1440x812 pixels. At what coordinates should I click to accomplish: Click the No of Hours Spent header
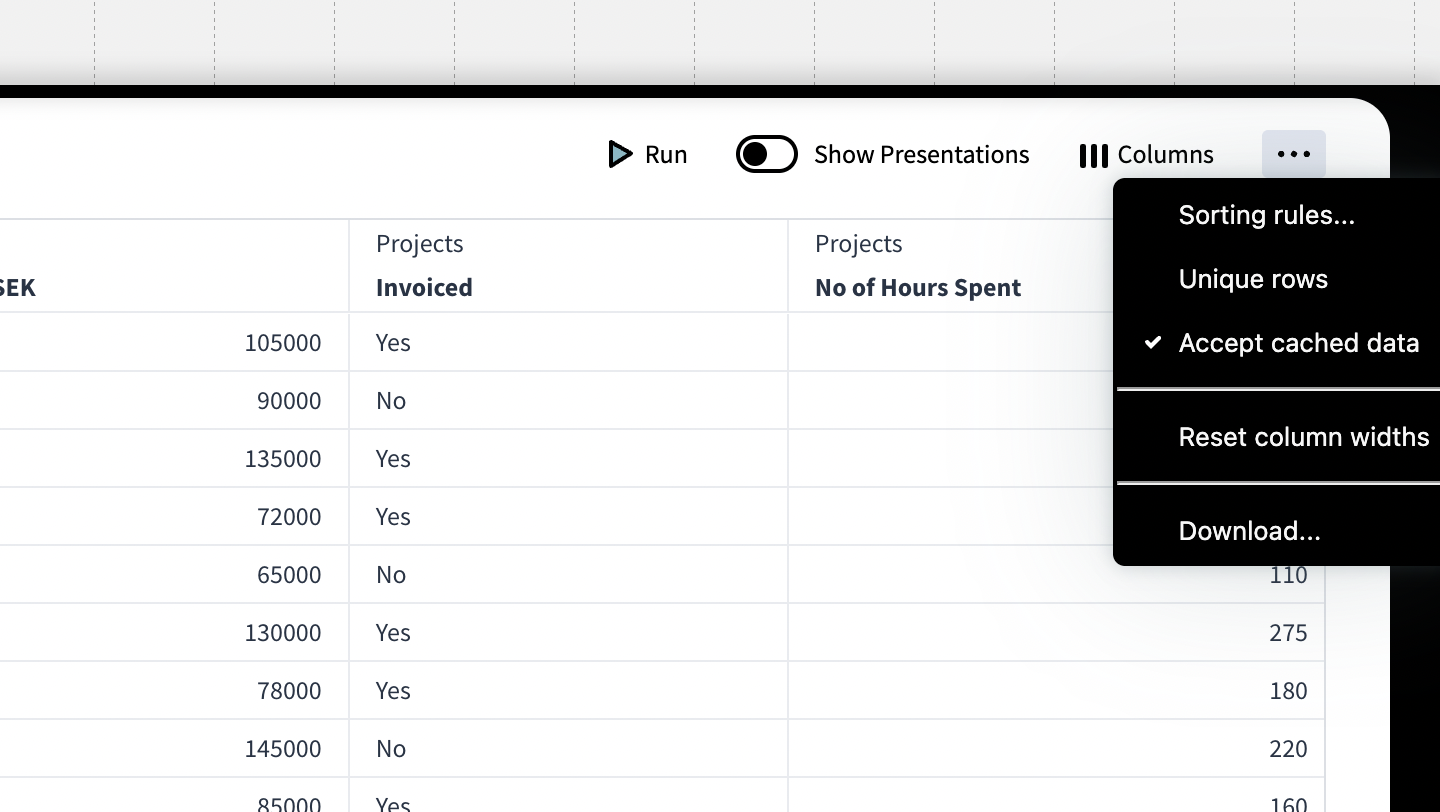pyautogui.click(x=917, y=287)
